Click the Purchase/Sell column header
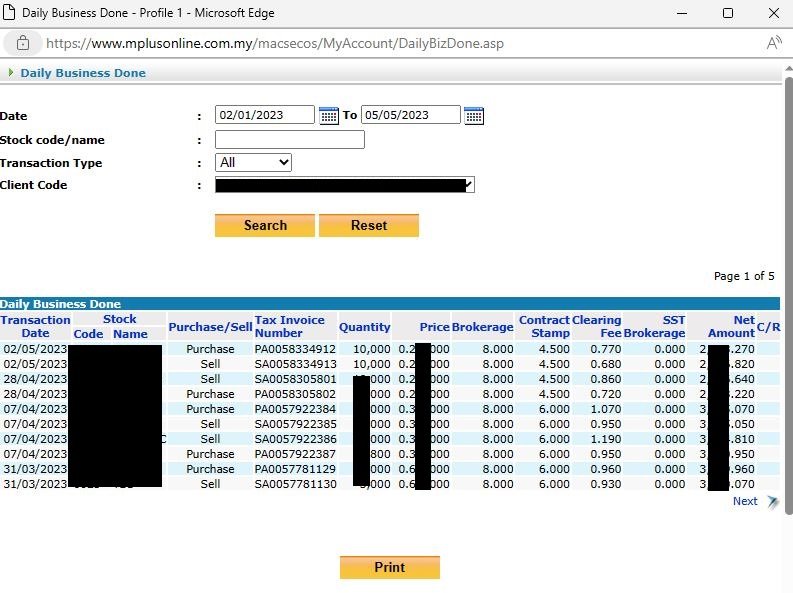 [x=210, y=327]
